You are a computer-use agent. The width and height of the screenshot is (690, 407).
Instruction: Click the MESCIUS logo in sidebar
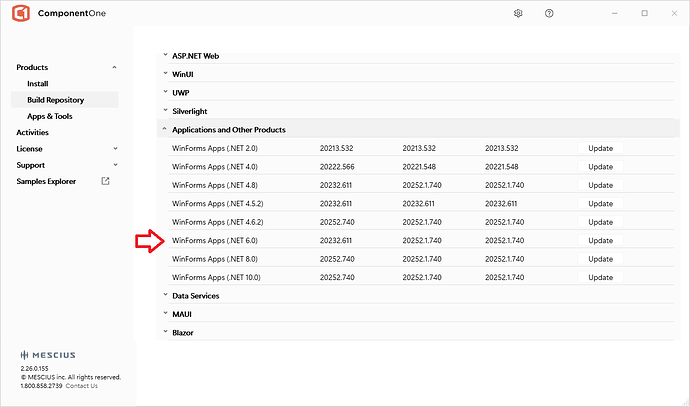click(x=48, y=355)
